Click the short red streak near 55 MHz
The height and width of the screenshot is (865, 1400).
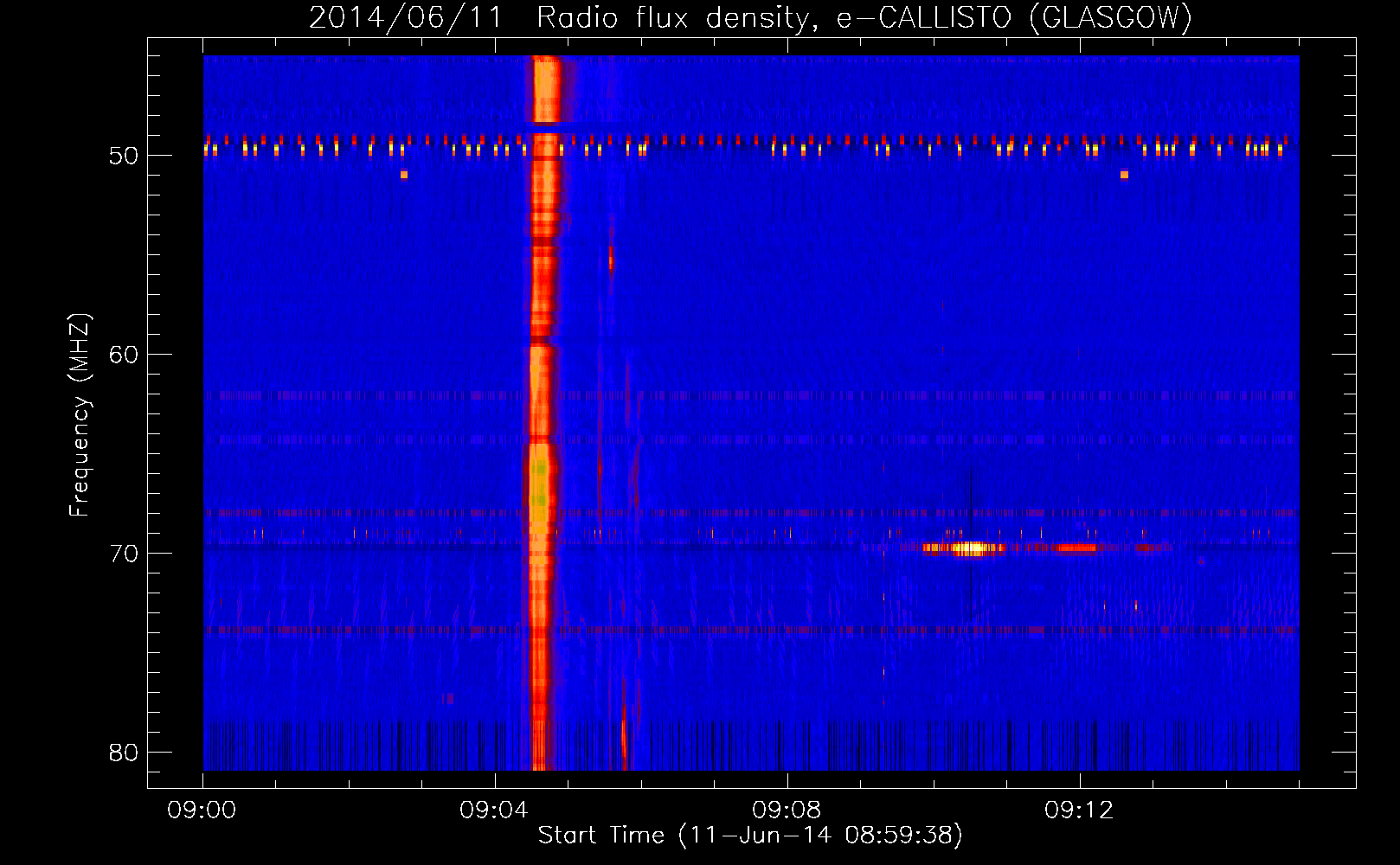[x=611, y=259]
